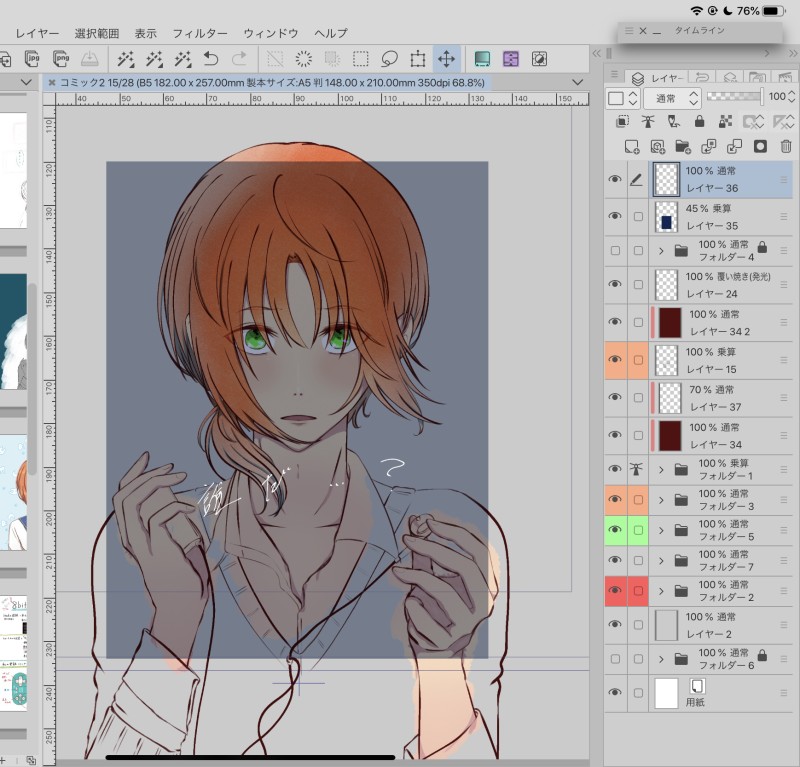Image resolution: width=800 pixels, height=767 pixels.
Task: Expand フォルダー 2 in layer list
Action: point(661,591)
